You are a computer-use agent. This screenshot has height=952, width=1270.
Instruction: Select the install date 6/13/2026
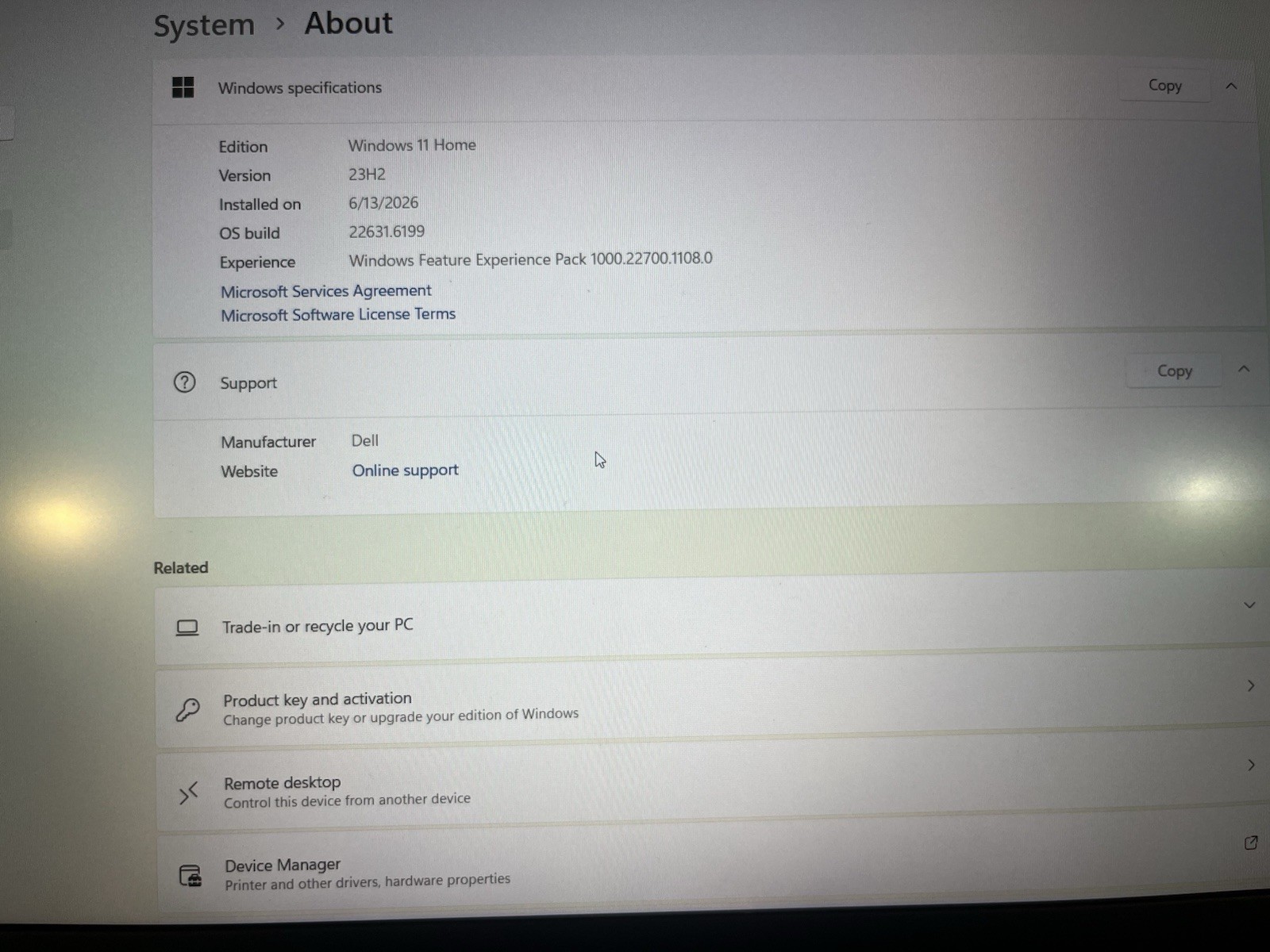pyautogui.click(x=383, y=203)
